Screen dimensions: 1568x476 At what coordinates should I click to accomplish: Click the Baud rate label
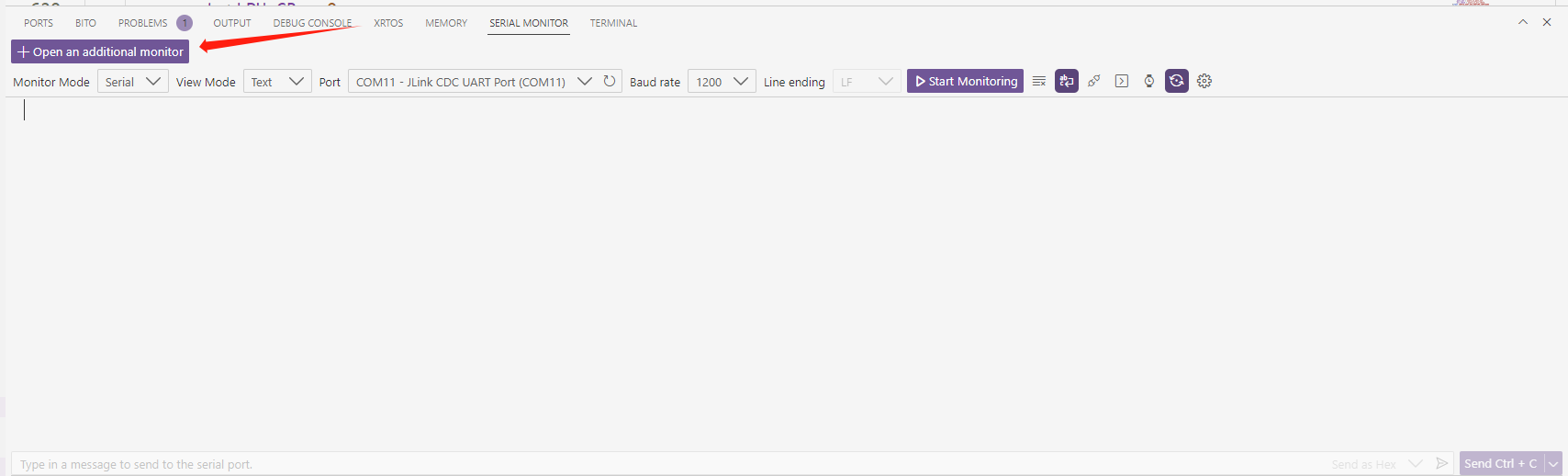(655, 82)
